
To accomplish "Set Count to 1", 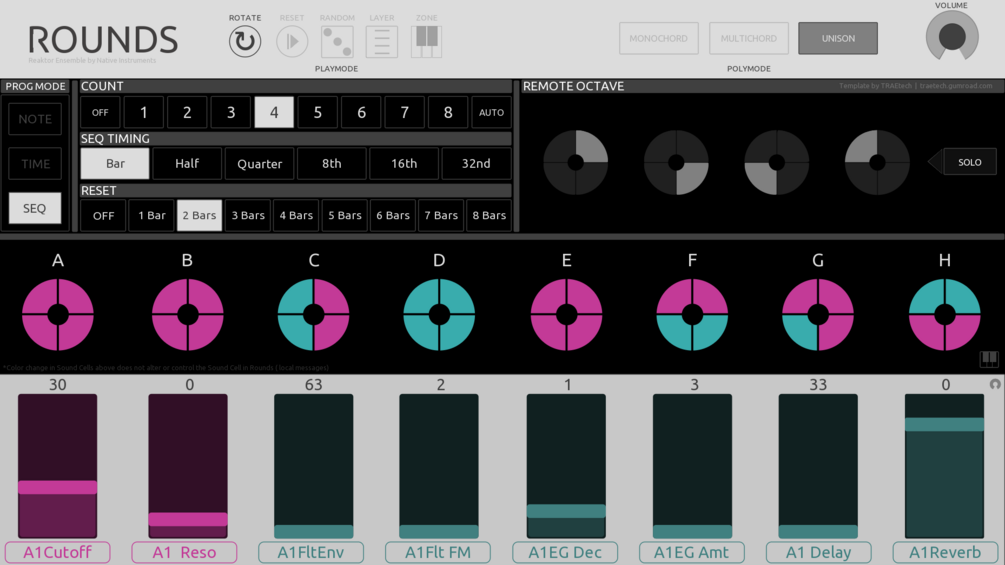I will coord(144,112).
